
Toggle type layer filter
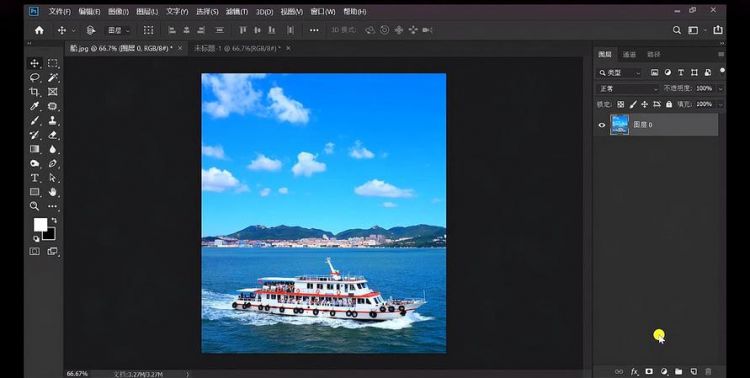coord(681,73)
